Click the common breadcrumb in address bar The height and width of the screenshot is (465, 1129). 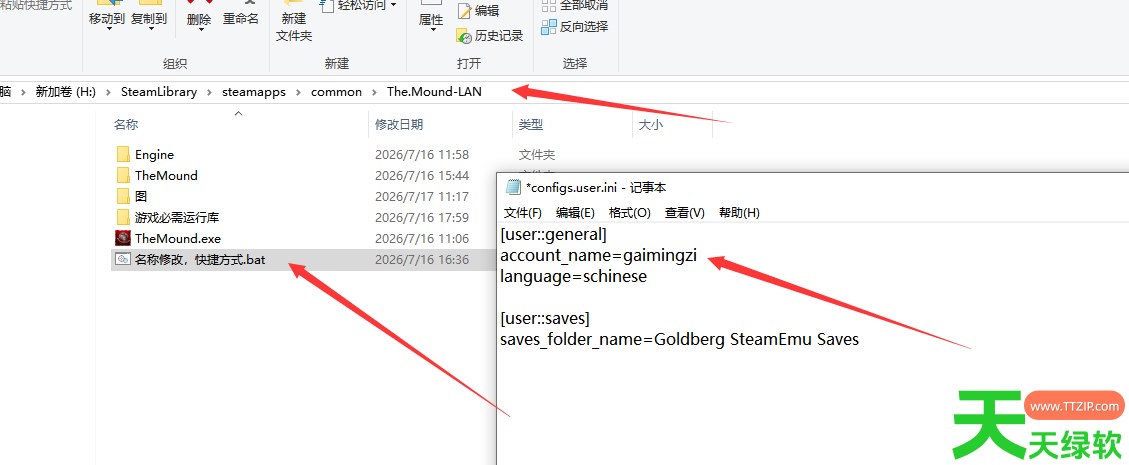click(336, 92)
